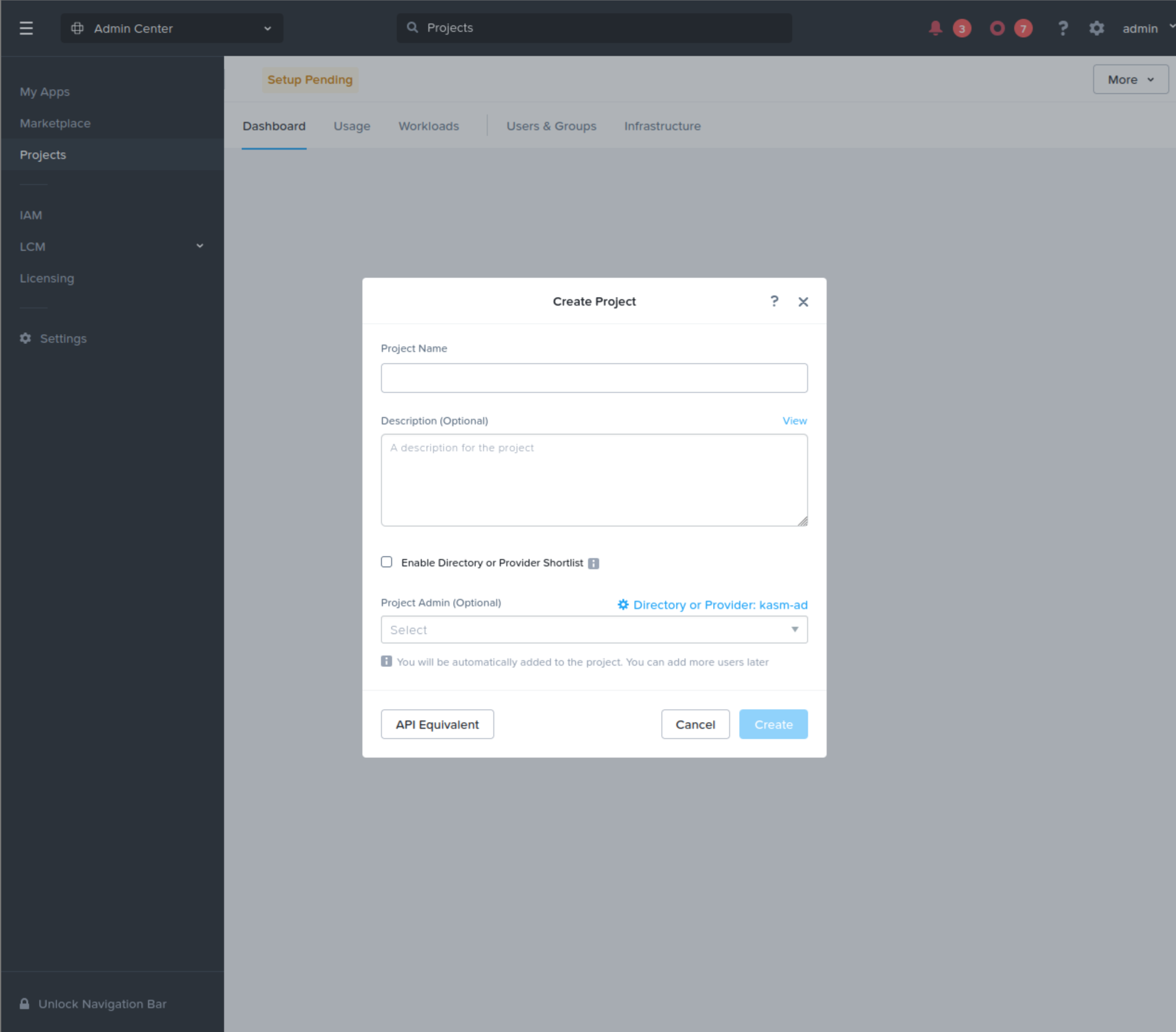This screenshot has width=1176, height=1032.
Task: Click the info icon beside Provider Shortlist
Action: 593,563
